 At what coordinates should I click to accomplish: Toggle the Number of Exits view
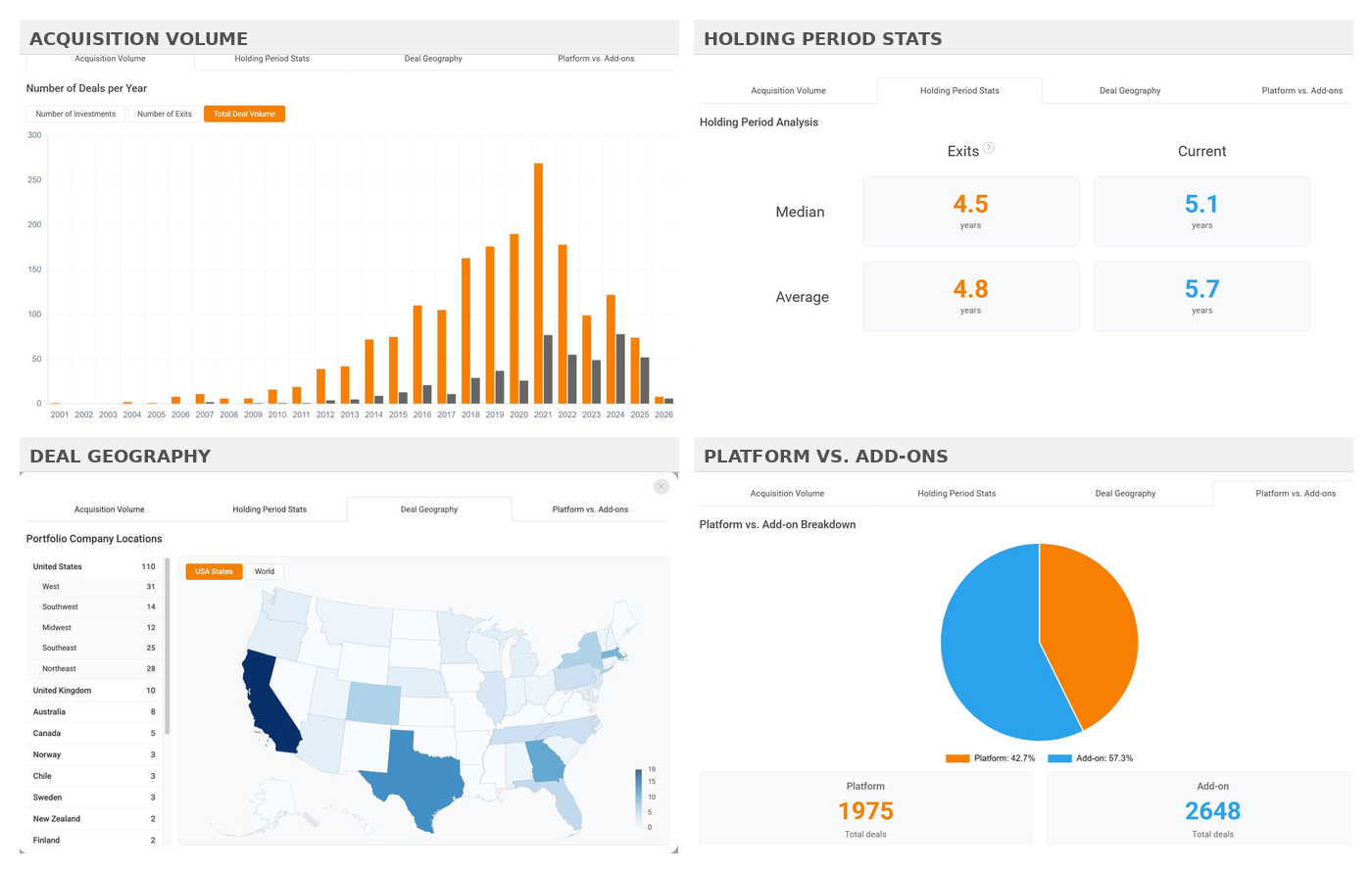(165, 114)
